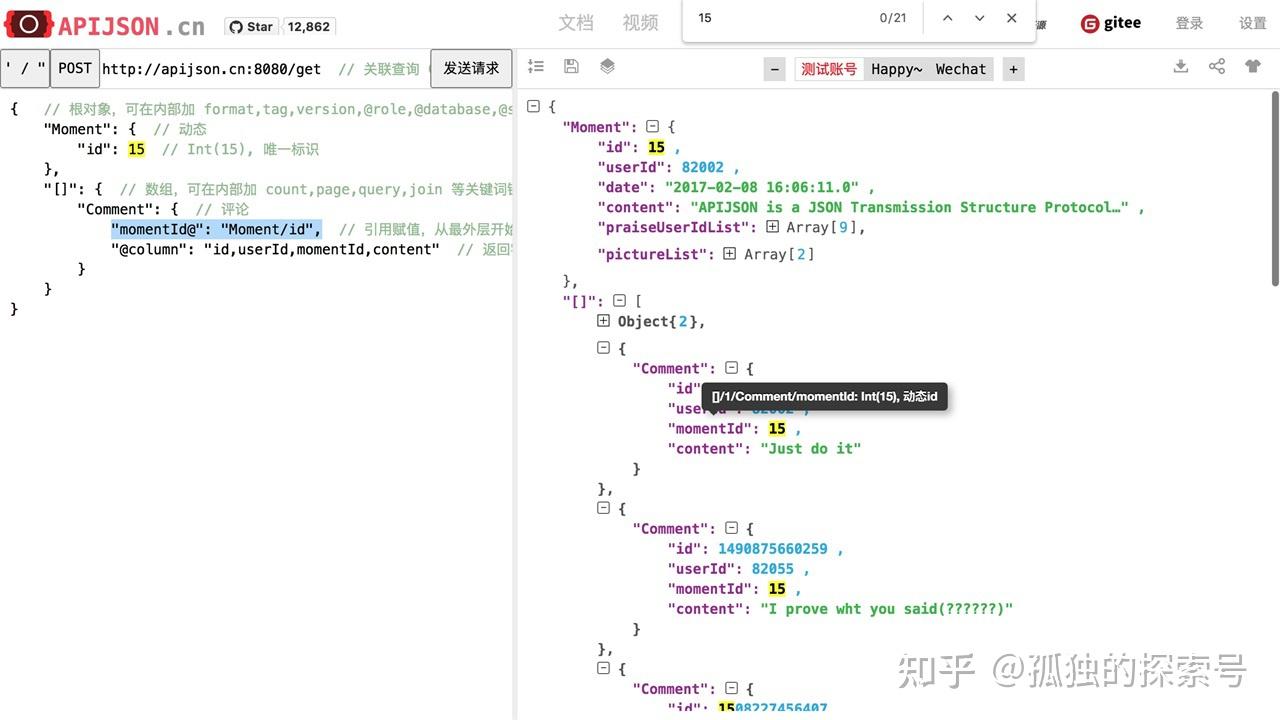Image resolution: width=1280 pixels, height=720 pixels.
Task: Click the id value 1490875660259
Action: [x=772, y=548]
